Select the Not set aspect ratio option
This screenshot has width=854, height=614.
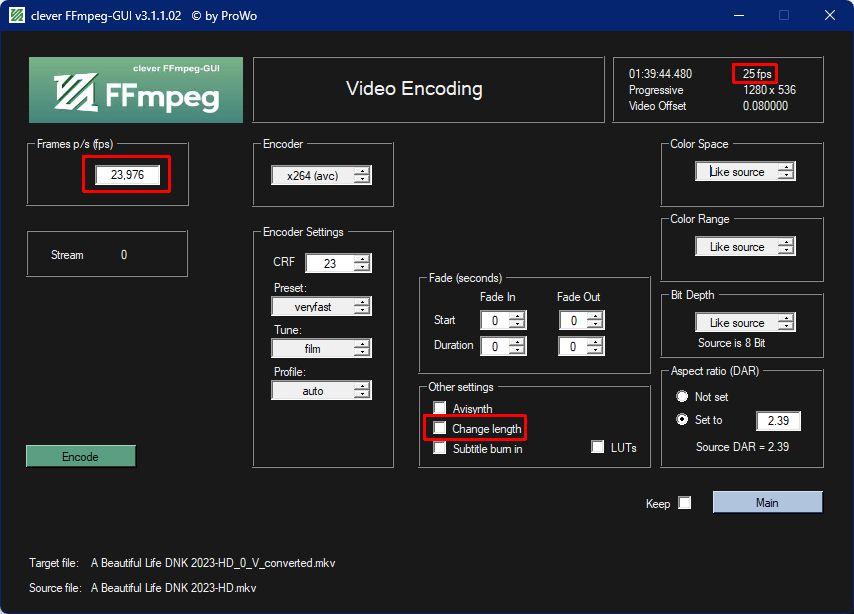pyautogui.click(x=682, y=396)
